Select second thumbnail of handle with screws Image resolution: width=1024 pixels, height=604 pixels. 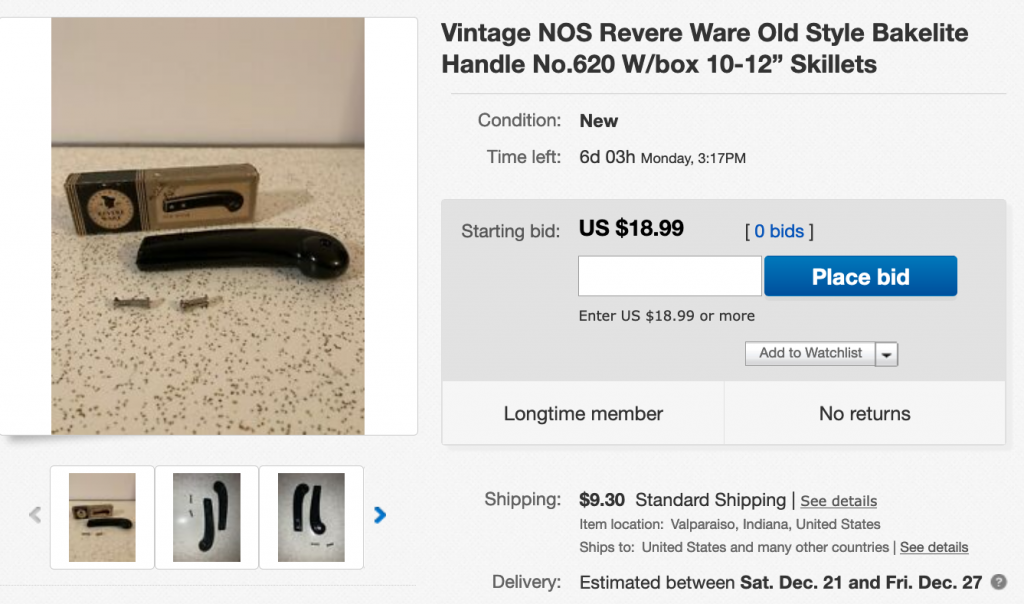click(206, 517)
